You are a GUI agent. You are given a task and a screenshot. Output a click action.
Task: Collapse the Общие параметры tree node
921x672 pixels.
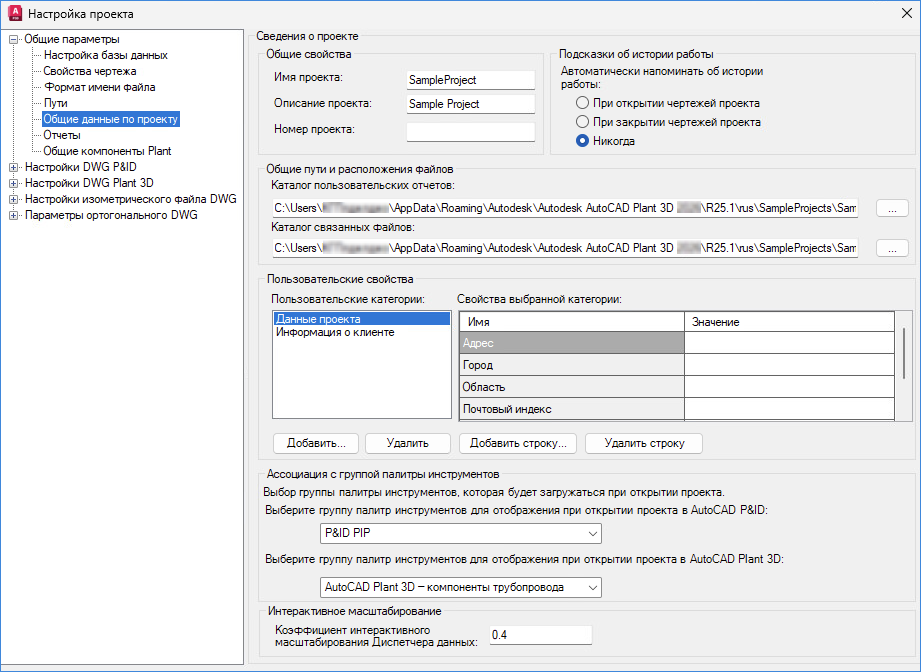(x=14, y=39)
